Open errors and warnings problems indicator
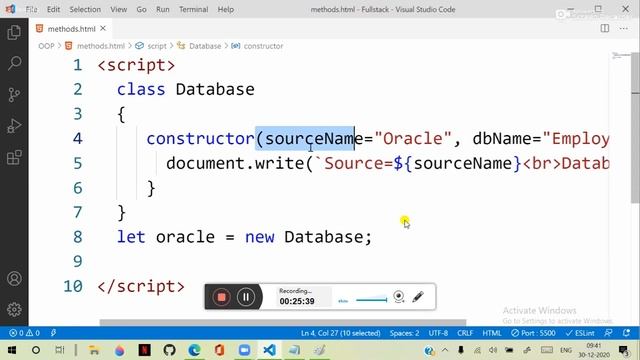This screenshot has width=640, height=360. click(24, 333)
